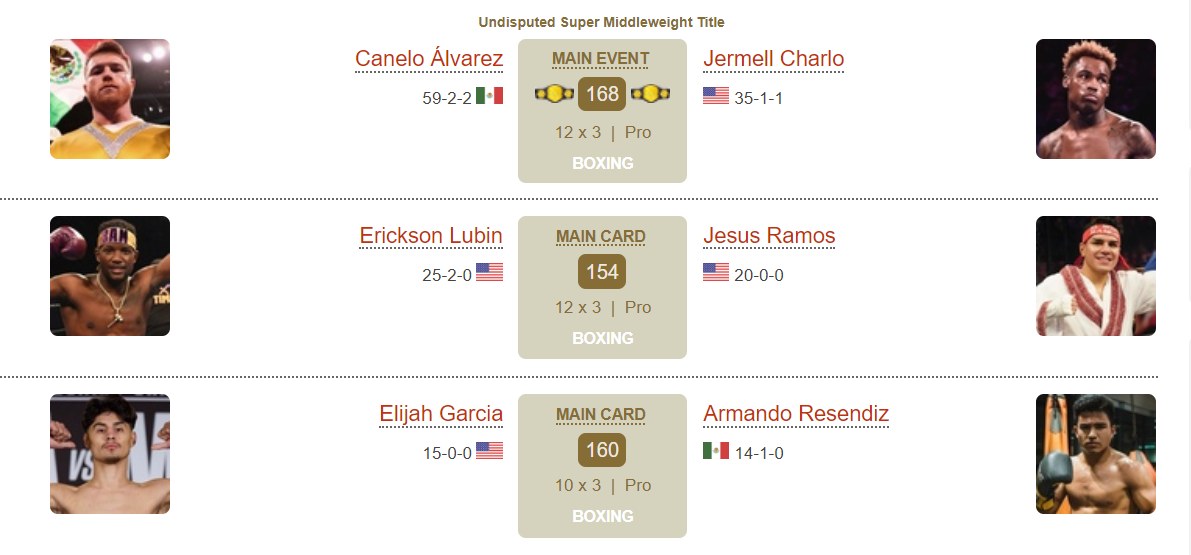Screen dimensions: 1191x555
Task: Select the Elijah Garcia name link
Action: click(x=441, y=414)
